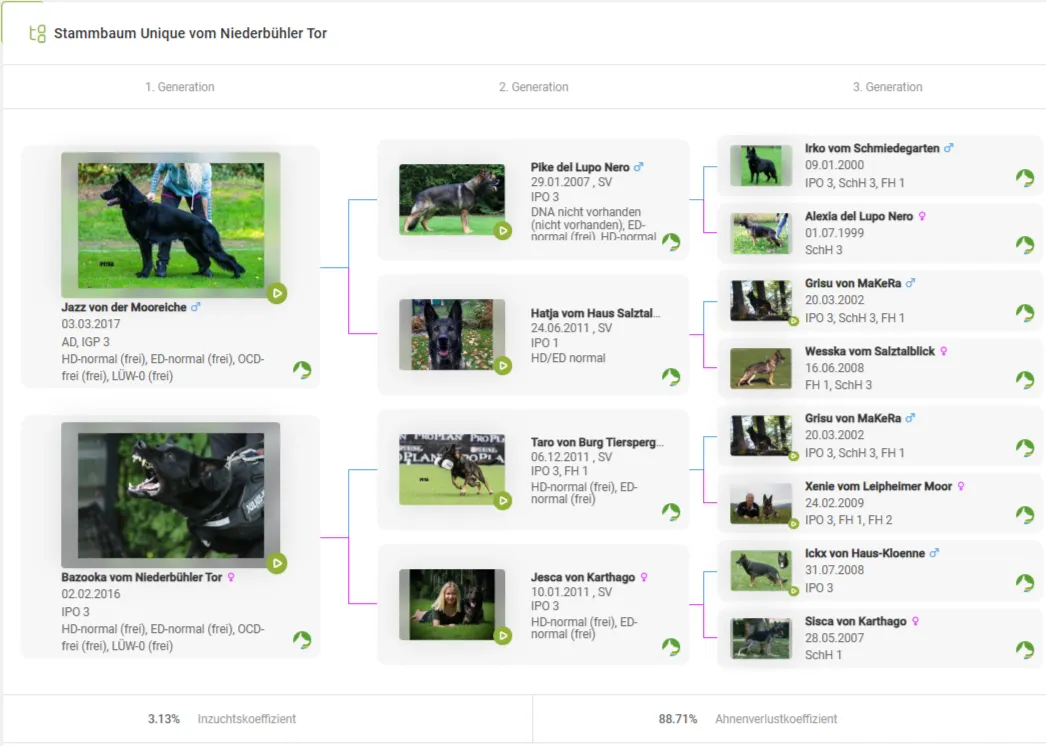Click green pedigree icon in Sisca von Karthago card
This screenshot has height=746, width=1046.
coord(1025,650)
